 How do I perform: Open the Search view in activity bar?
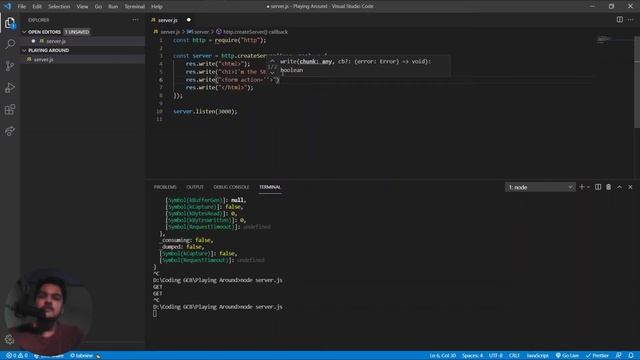[x=10, y=44]
